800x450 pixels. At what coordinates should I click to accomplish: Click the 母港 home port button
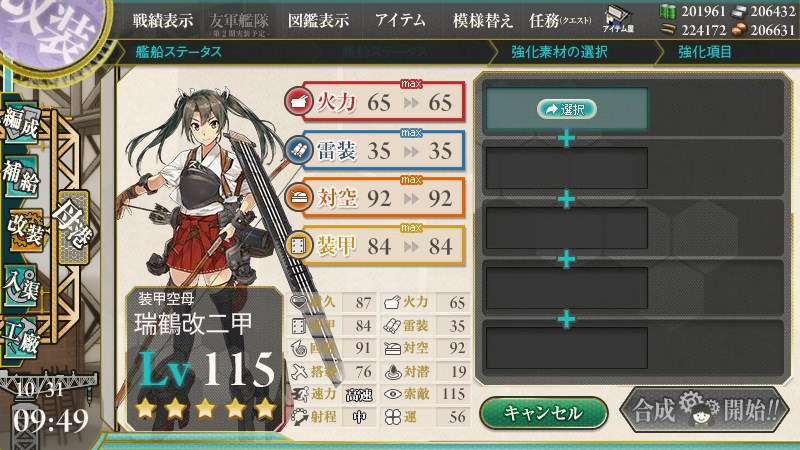pyautogui.click(x=73, y=227)
